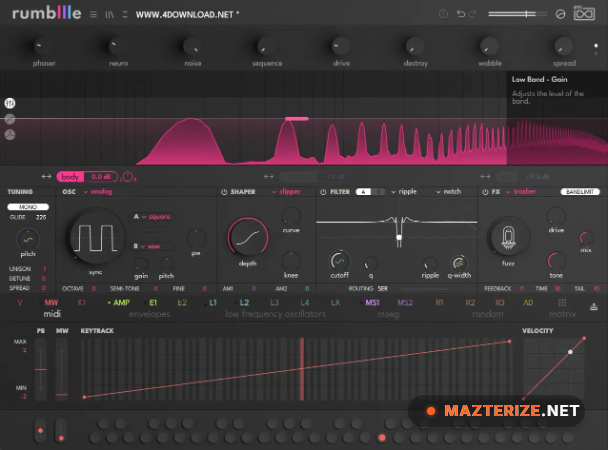This screenshot has width=608, height=450.
Task: Toggle the MONO button in Tuning
Action: coord(28,207)
